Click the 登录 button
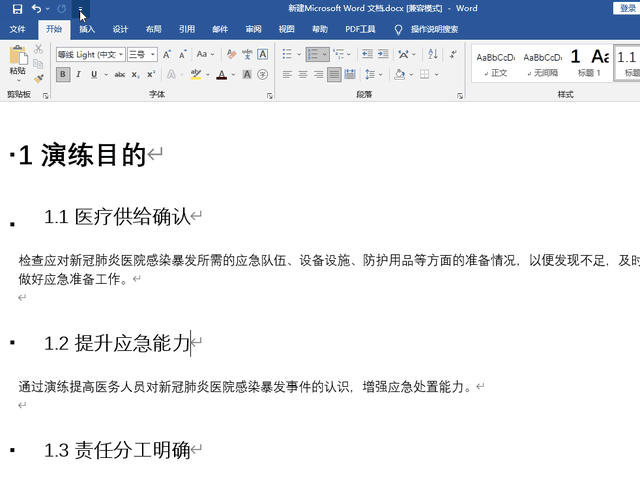The width and height of the screenshot is (640, 484). pyautogui.click(x=628, y=8)
